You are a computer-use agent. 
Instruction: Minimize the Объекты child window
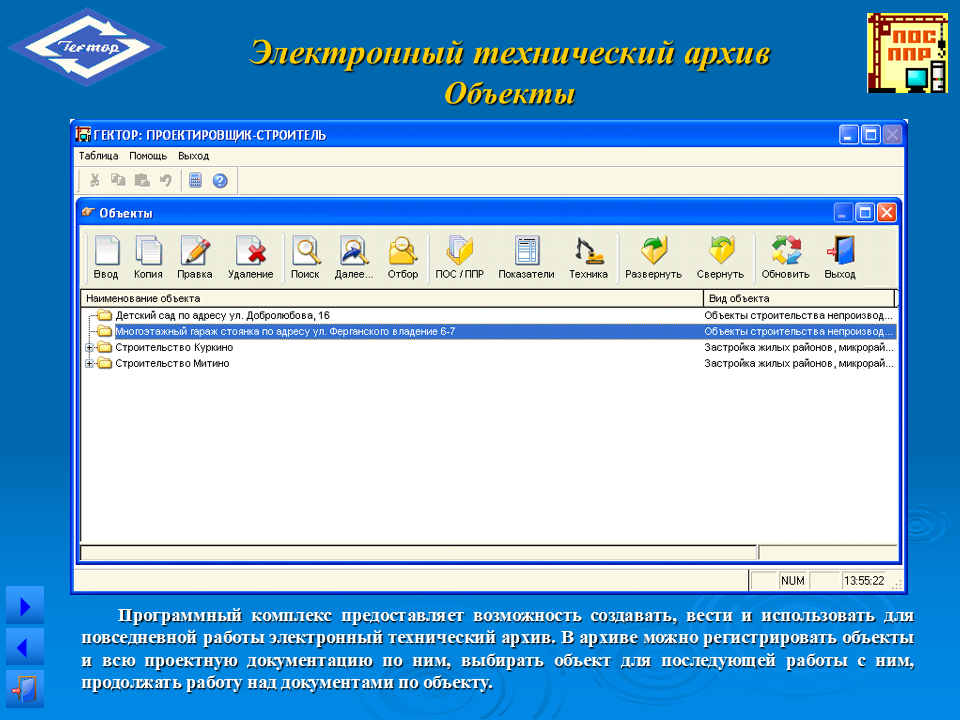tap(843, 213)
